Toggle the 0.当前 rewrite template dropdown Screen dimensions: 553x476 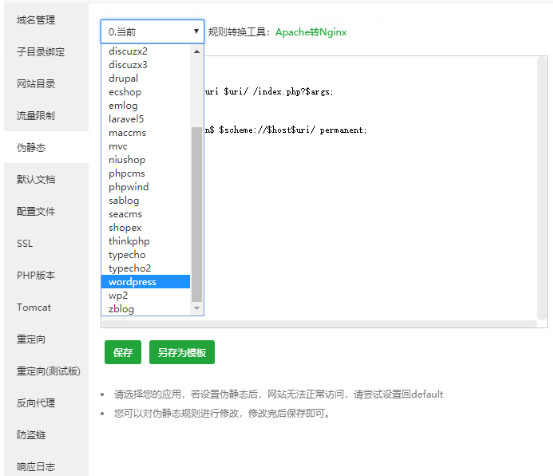tap(152, 32)
